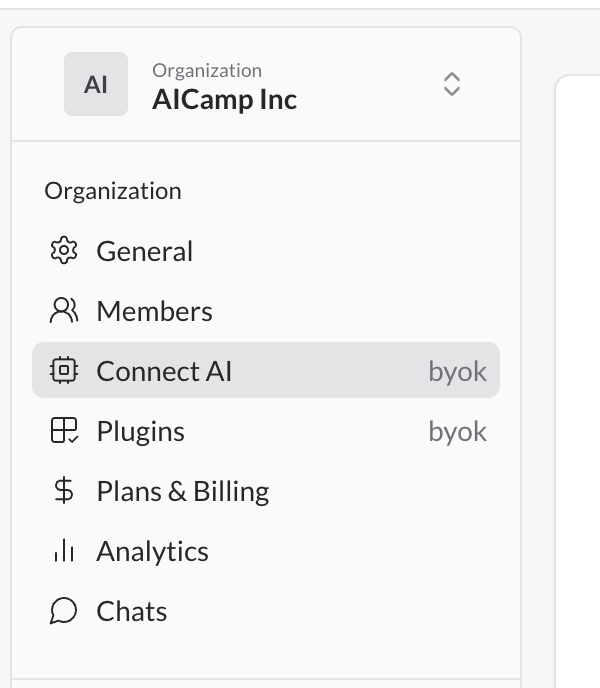
Task: Click the Chats speech bubble icon
Action: tap(64, 610)
